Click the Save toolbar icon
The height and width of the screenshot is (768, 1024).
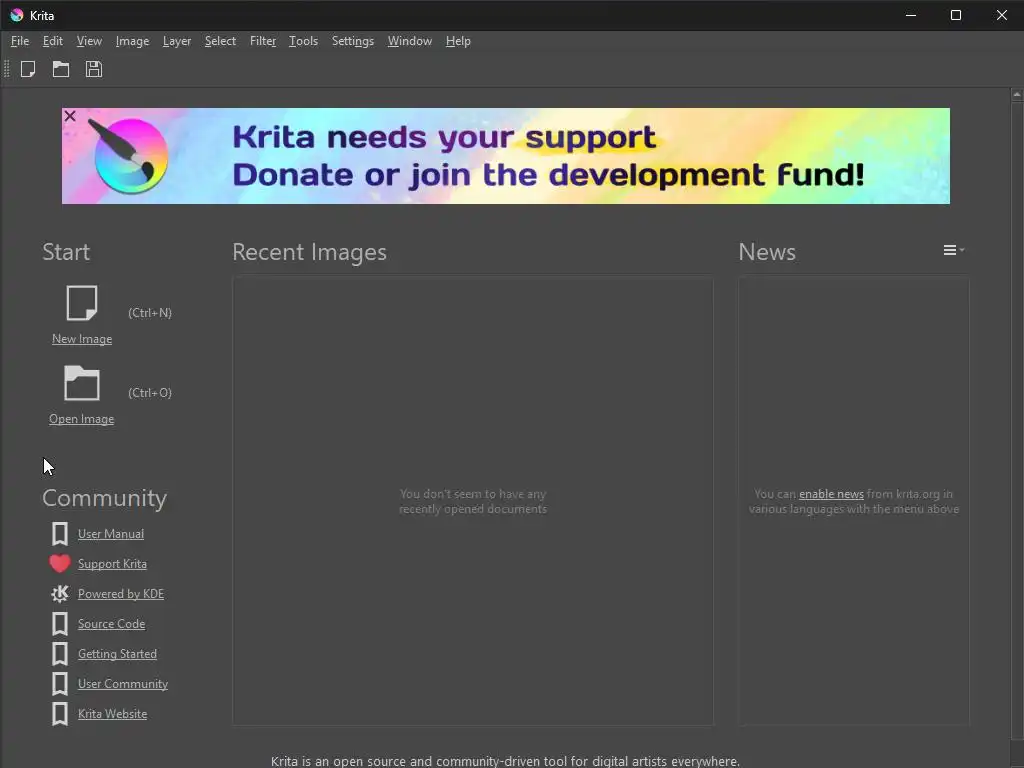[93, 69]
